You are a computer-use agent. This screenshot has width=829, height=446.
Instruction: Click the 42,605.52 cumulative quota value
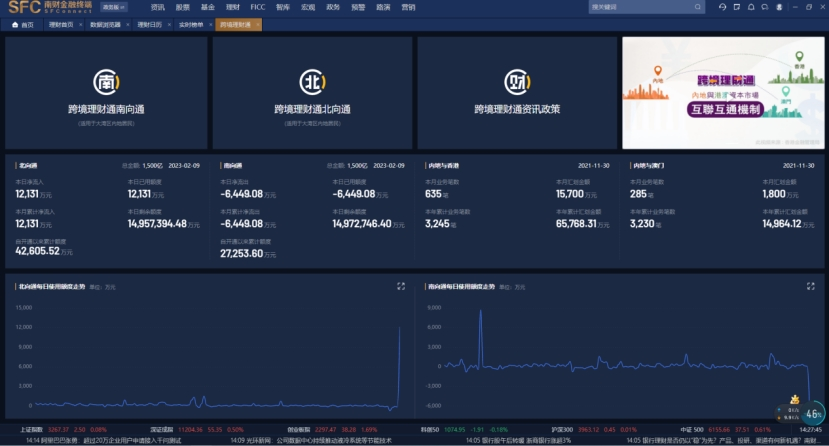pyautogui.click(x=37, y=252)
